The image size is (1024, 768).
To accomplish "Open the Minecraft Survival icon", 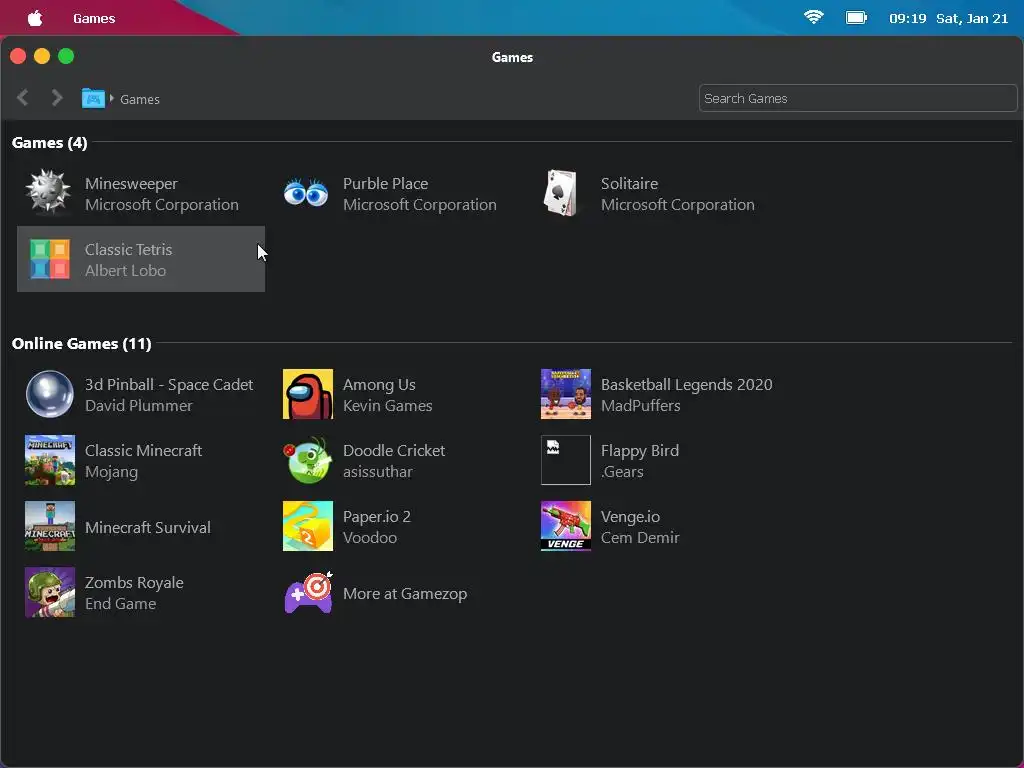I will [50, 526].
